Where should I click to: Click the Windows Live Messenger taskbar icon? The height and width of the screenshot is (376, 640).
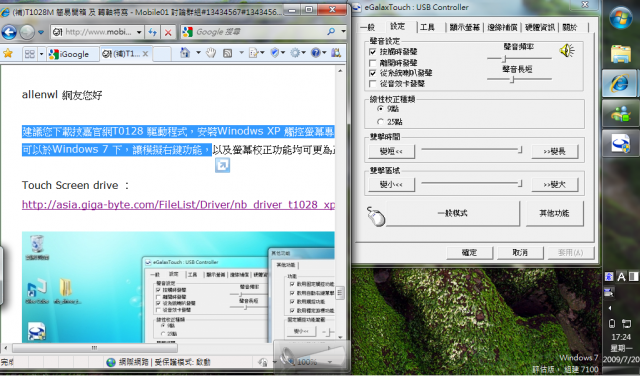(x=620, y=113)
